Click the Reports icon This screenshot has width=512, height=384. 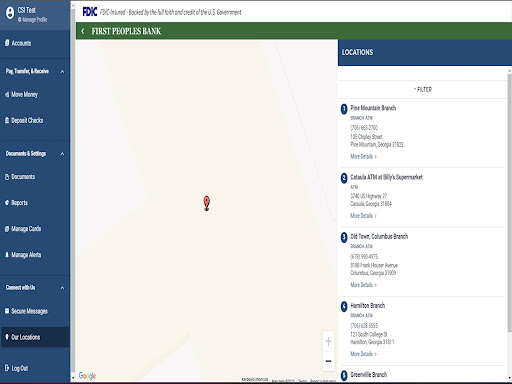pos(7,203)
